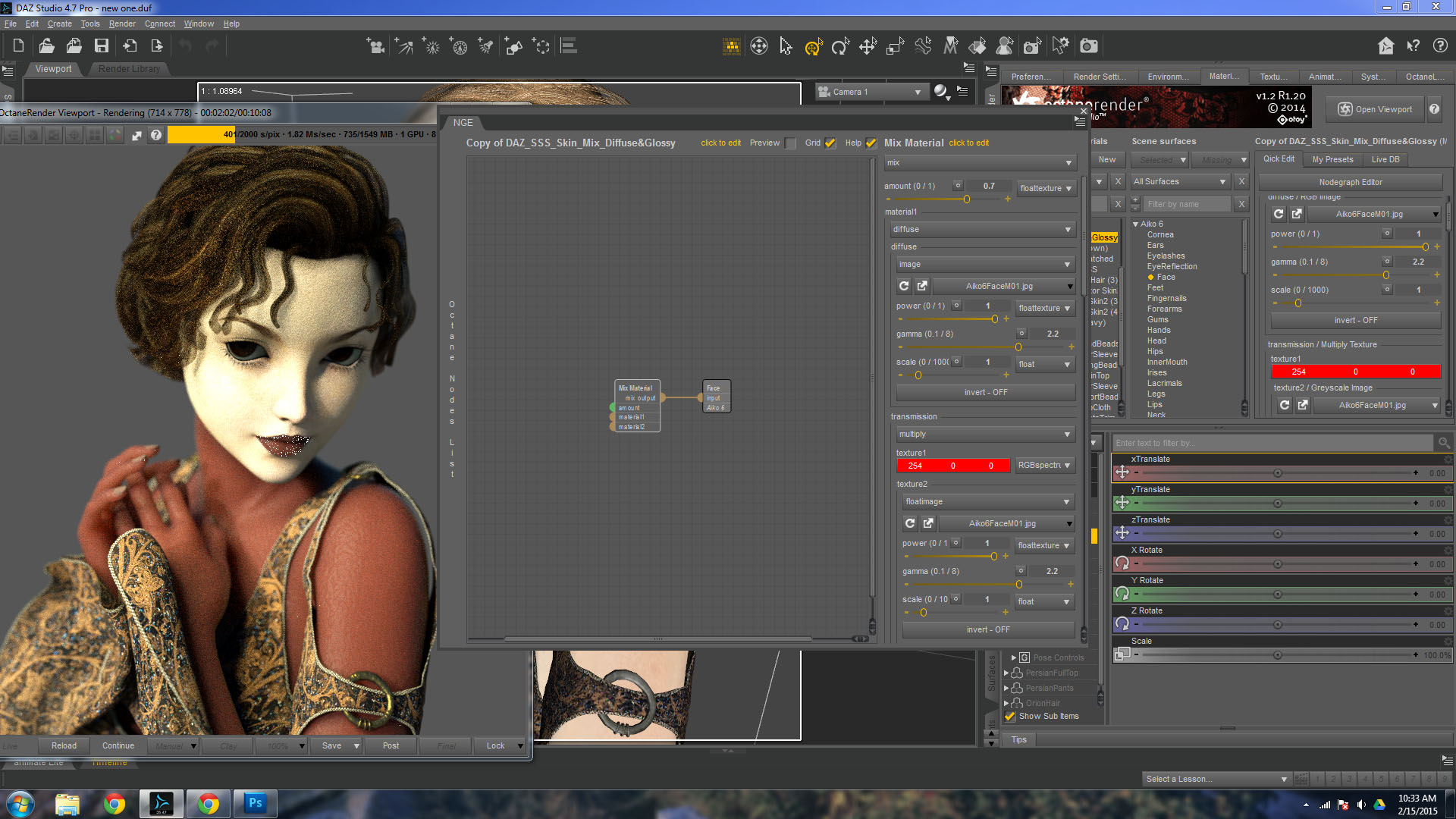The width and height of the screenshot is (1456, 819).
Task: Open the All Surfaces dropdown
Action: [1180, 181]
